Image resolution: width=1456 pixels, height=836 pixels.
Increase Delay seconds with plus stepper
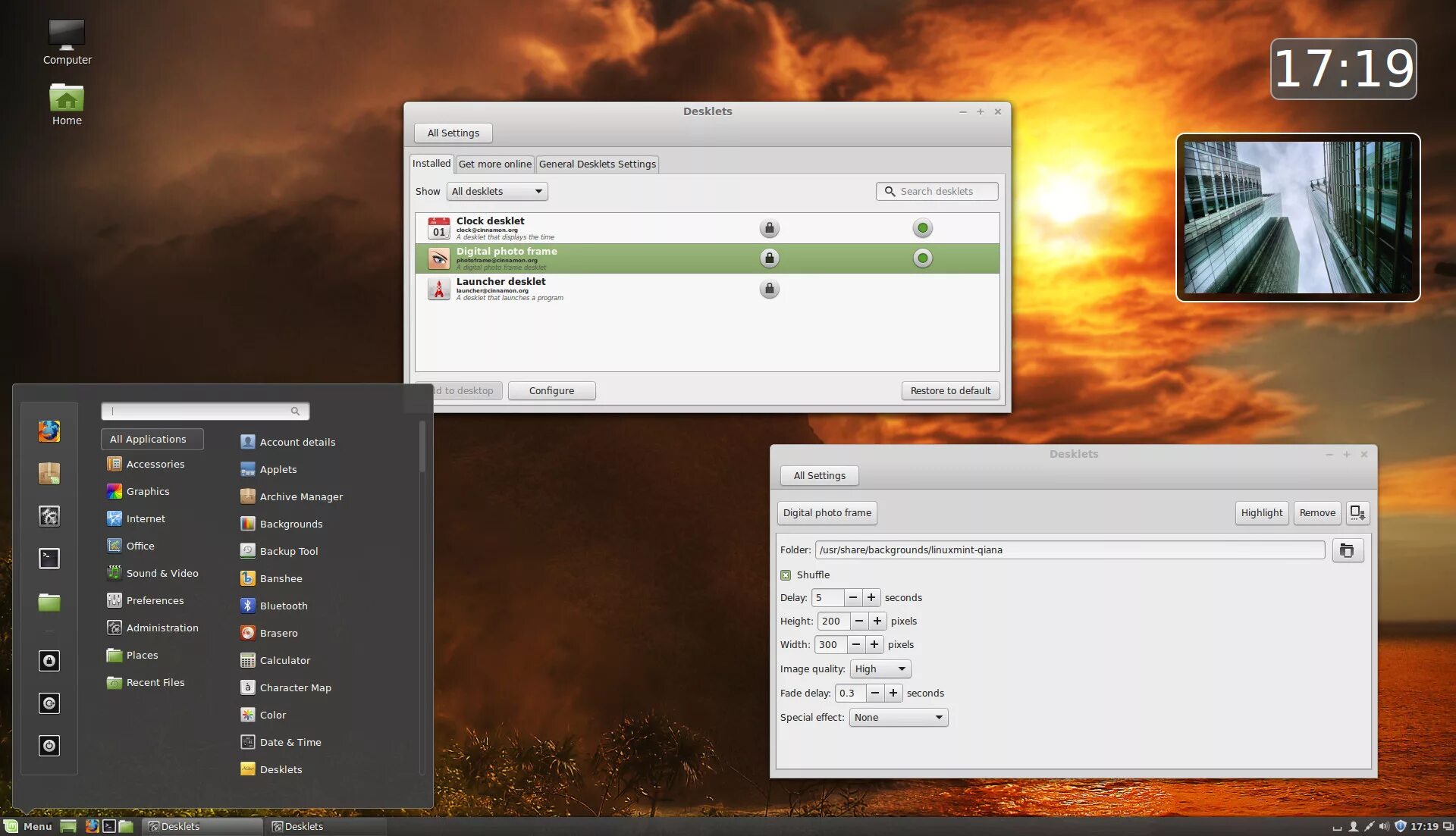coord(871,598)
